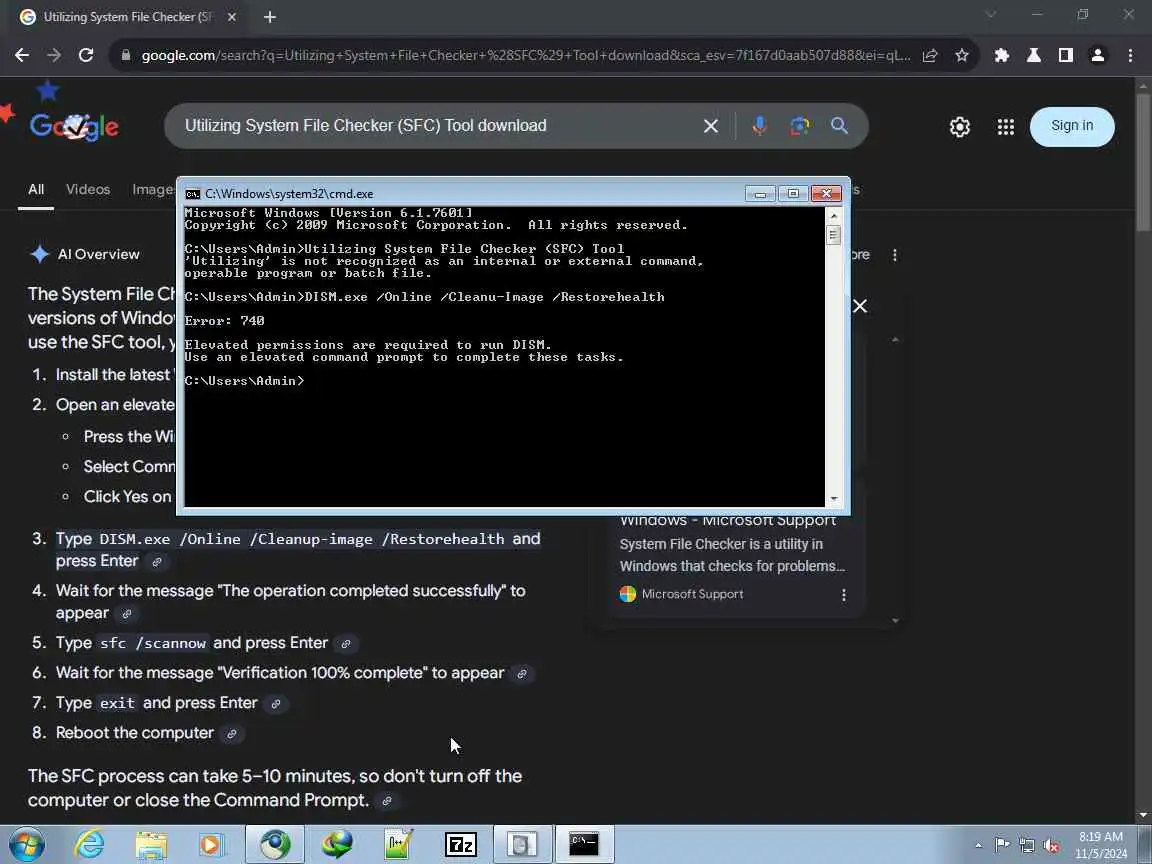The height and width of the screenshot is (864, 1152).
Task: Open Chrome Labs flask icon
Action: [1034, 55]
